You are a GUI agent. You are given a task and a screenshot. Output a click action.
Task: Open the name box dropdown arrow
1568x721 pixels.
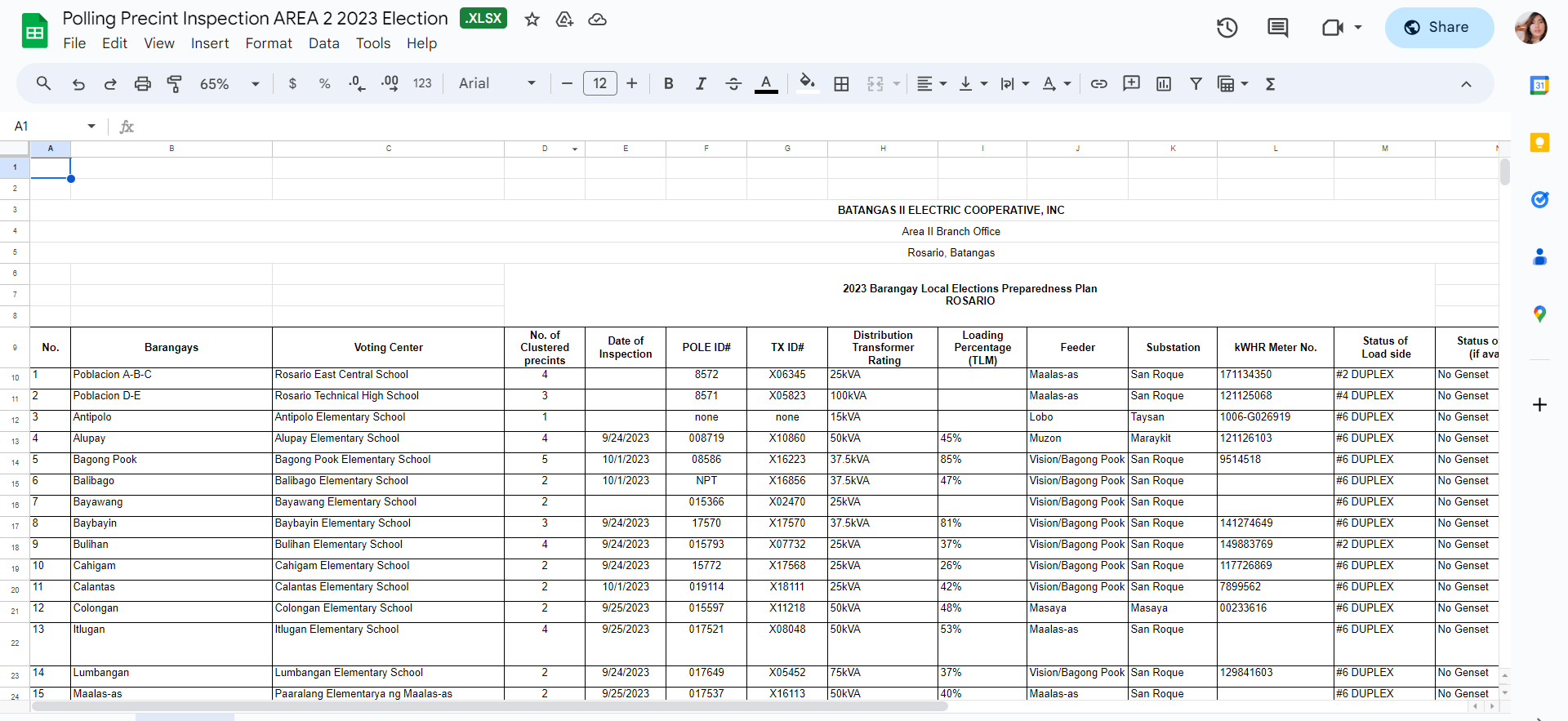click(91, 126)
